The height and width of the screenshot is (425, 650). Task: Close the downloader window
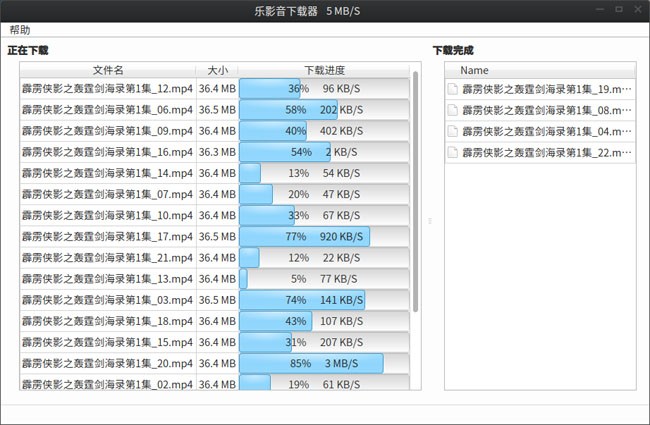[x=637, y=9]
